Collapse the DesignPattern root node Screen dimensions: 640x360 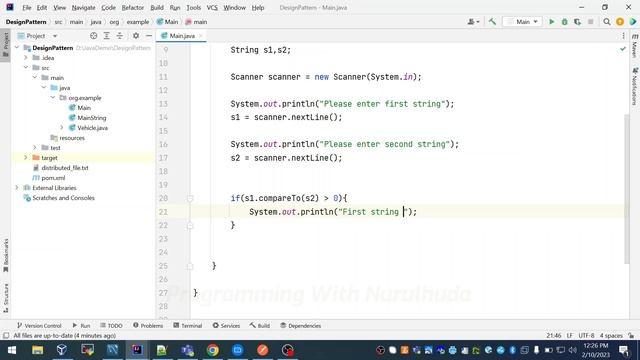[x=17, y=48]
